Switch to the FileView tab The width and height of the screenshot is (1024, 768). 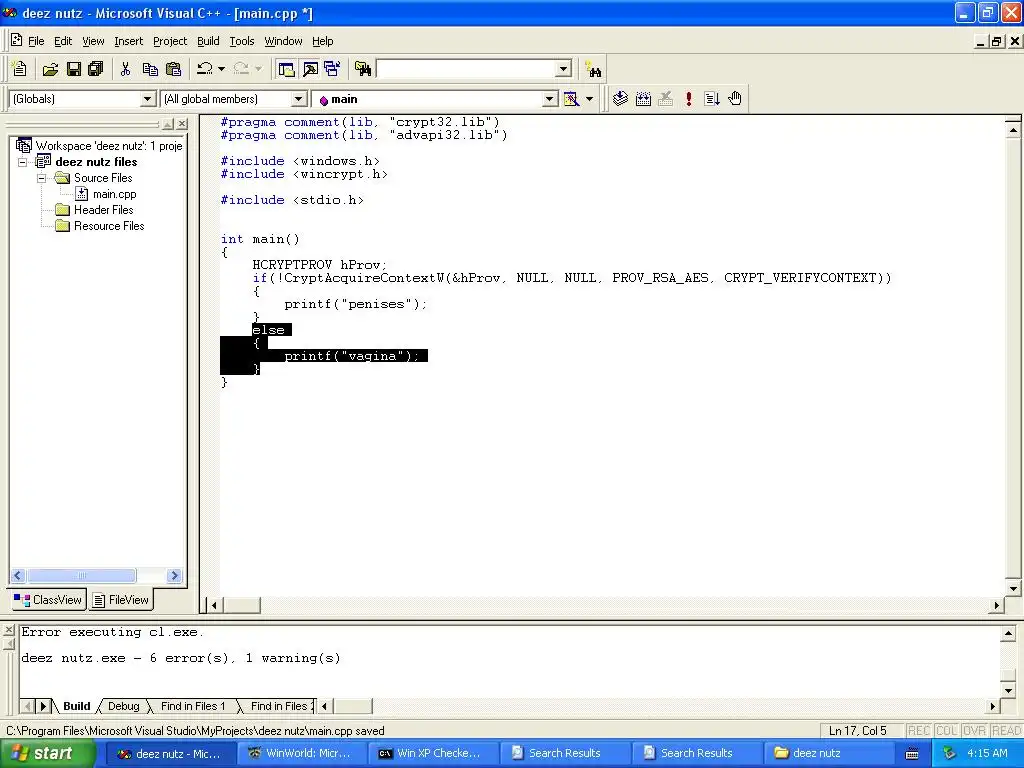pos(120,600)
